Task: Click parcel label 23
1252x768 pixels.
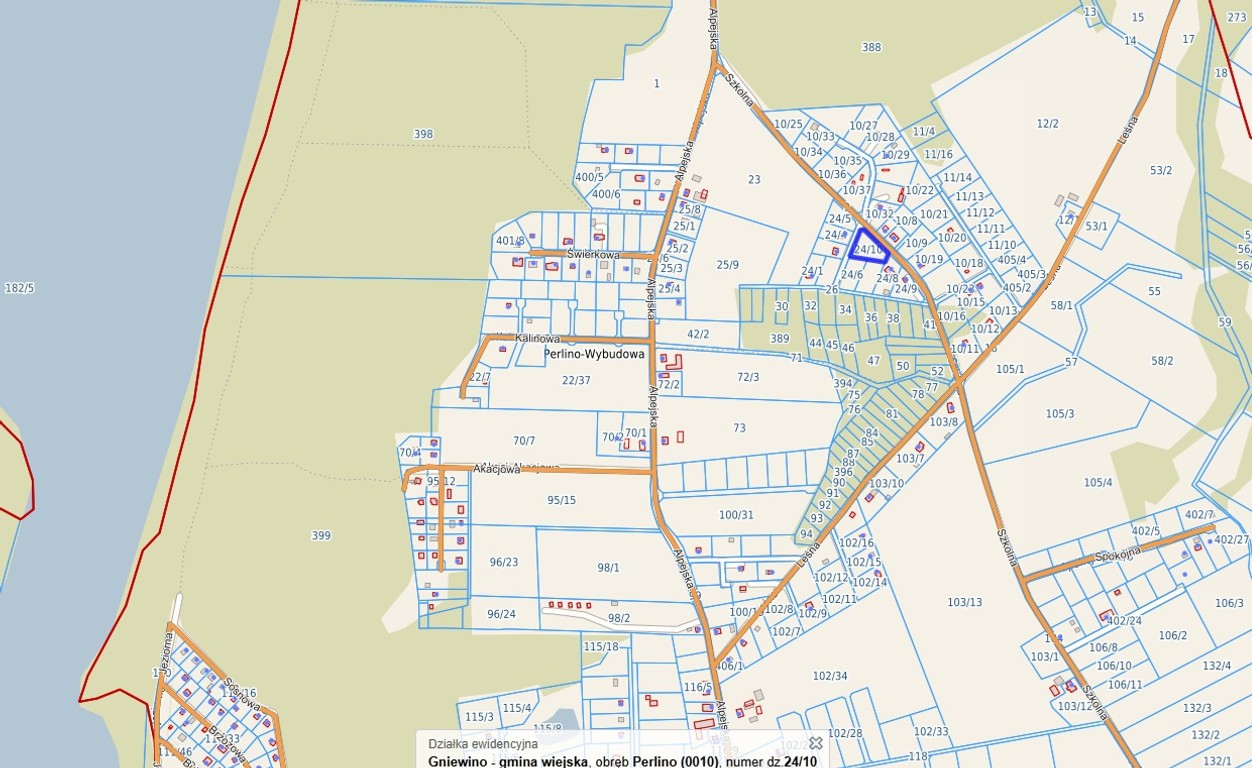Action: tap(754, 180)
